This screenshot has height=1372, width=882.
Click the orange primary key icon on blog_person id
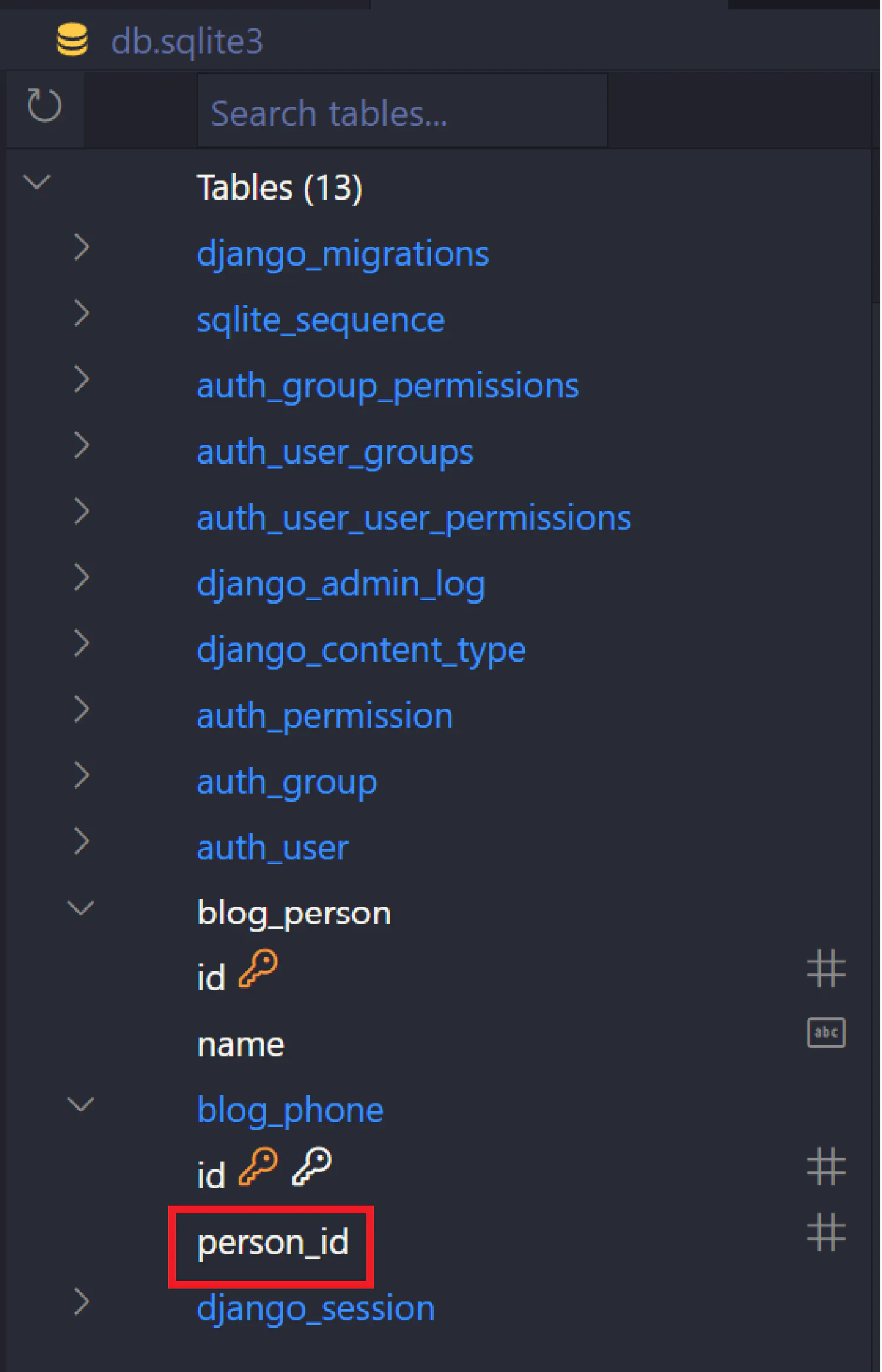(258, 969)
